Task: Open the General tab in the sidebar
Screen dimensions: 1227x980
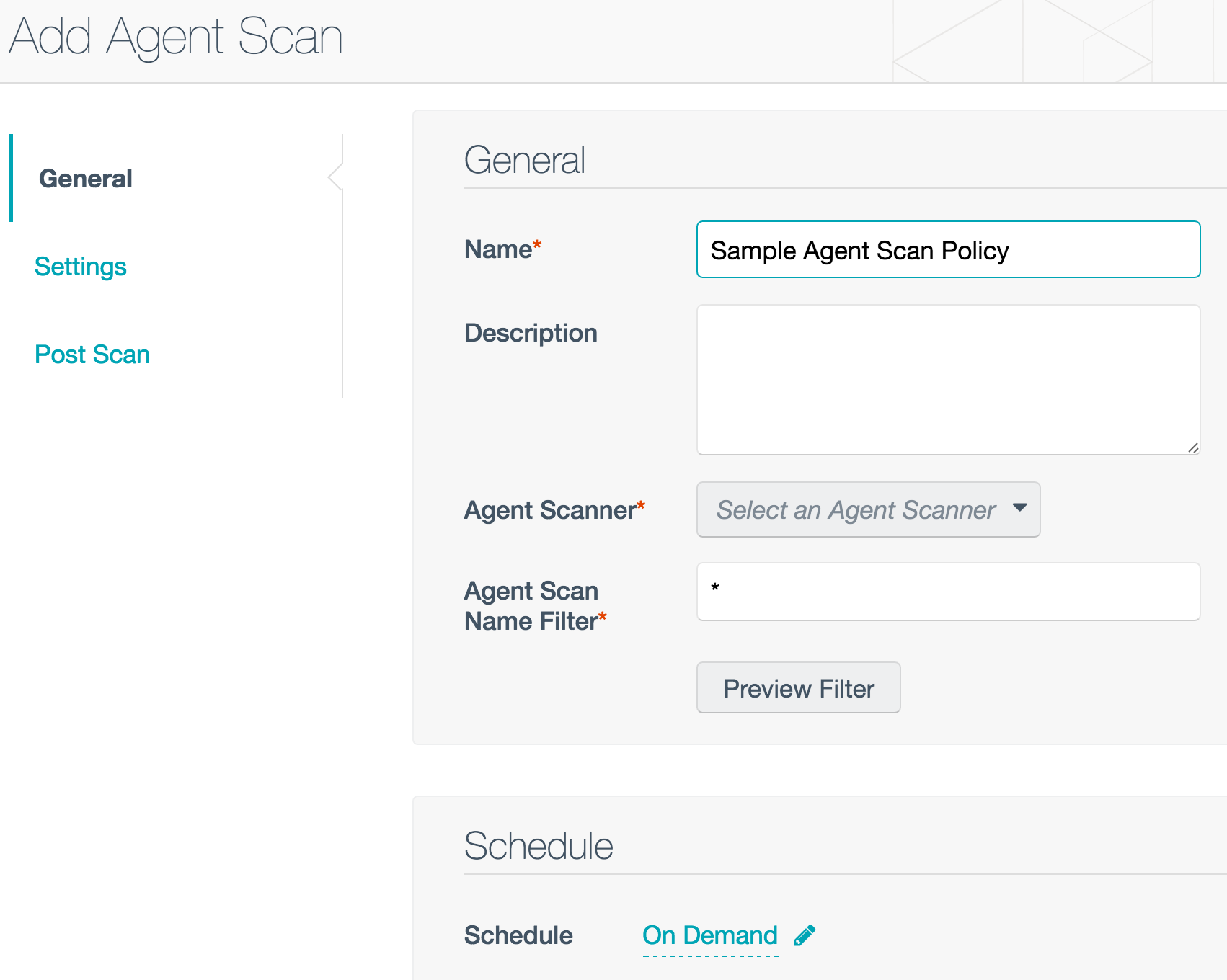Action: (x=86, y=179)
